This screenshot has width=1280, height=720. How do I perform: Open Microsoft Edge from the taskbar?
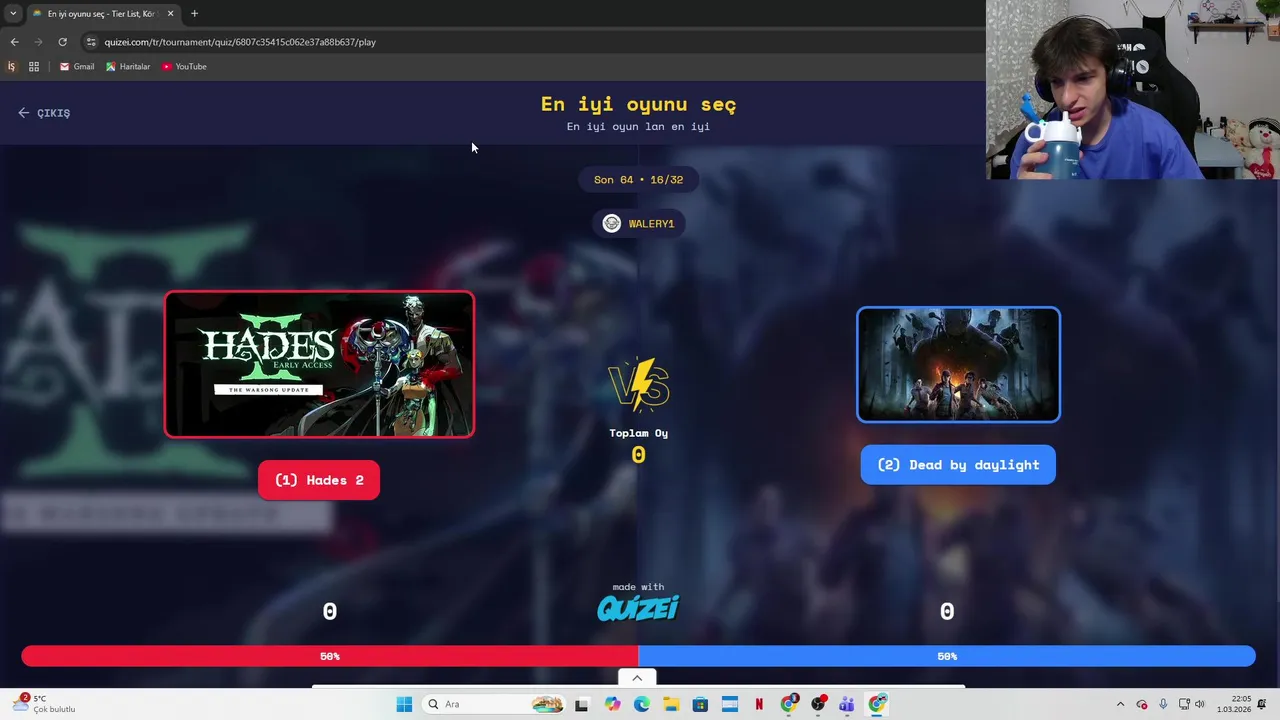641,704
